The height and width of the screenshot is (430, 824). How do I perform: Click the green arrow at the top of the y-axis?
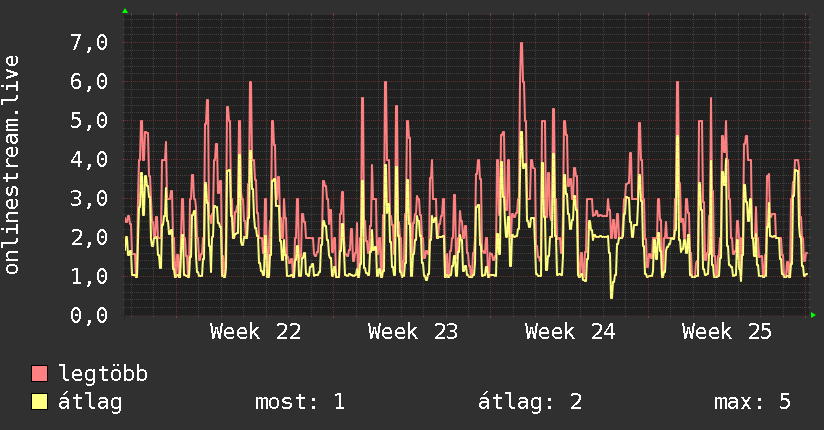pyautogui.click(x=125, y=11)
